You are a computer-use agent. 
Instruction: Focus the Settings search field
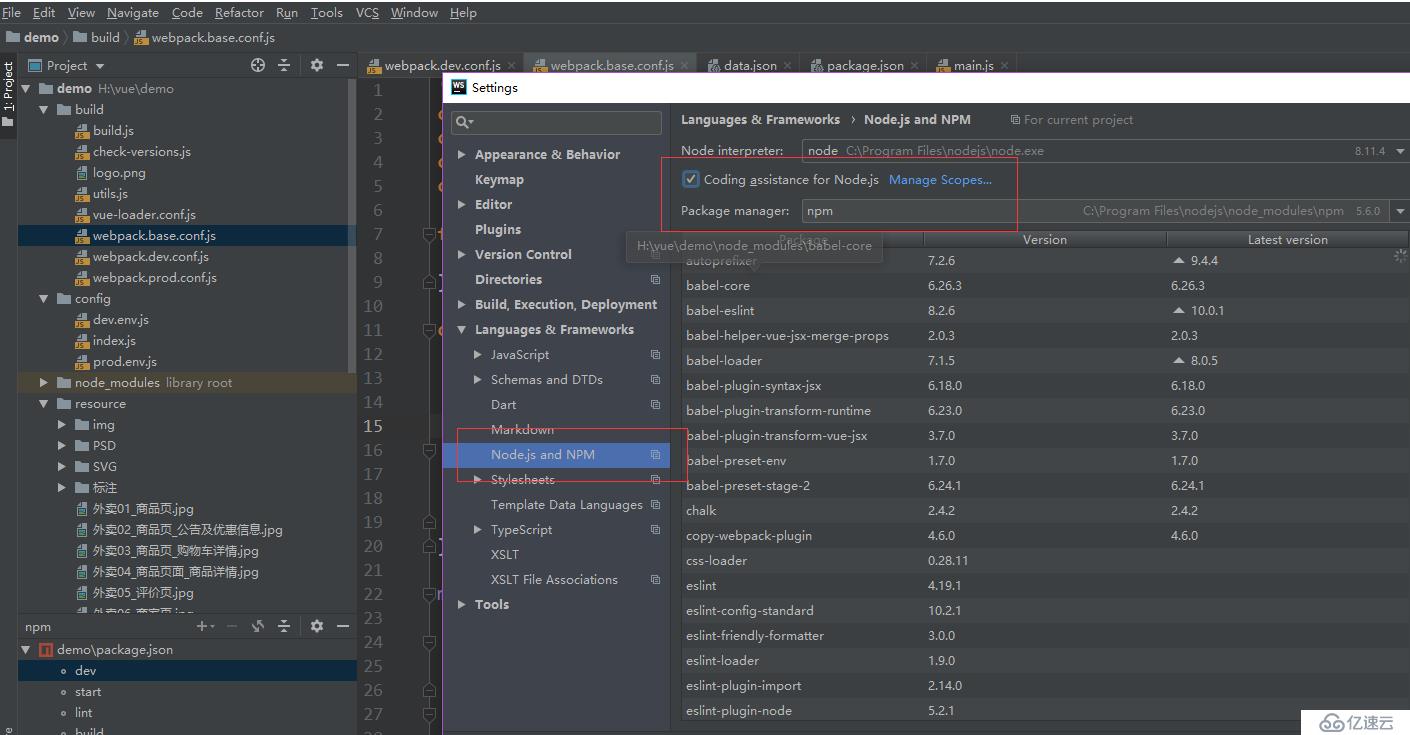(x=556, y=122)
